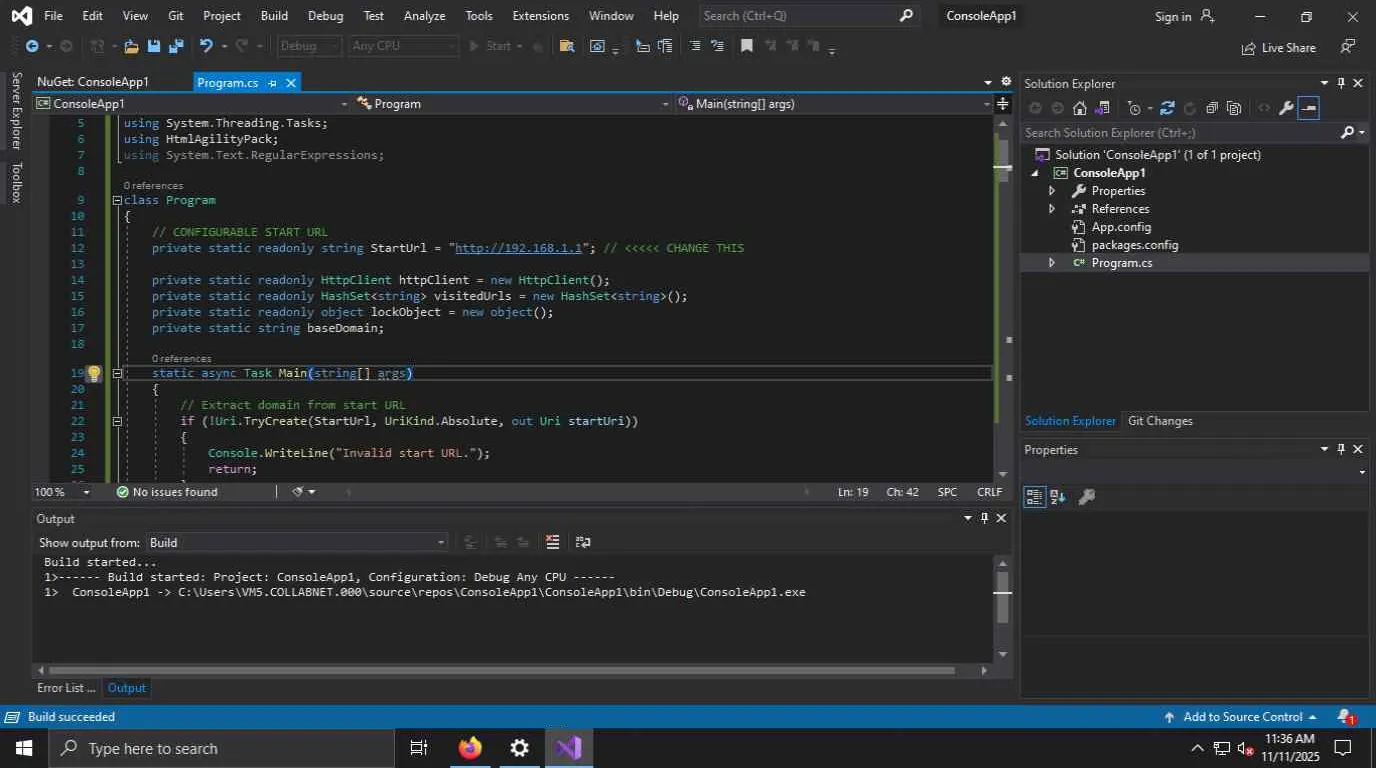Click Solution Explorer Home icon
Screen dimensions: 1376x768
click(1079, 108)
